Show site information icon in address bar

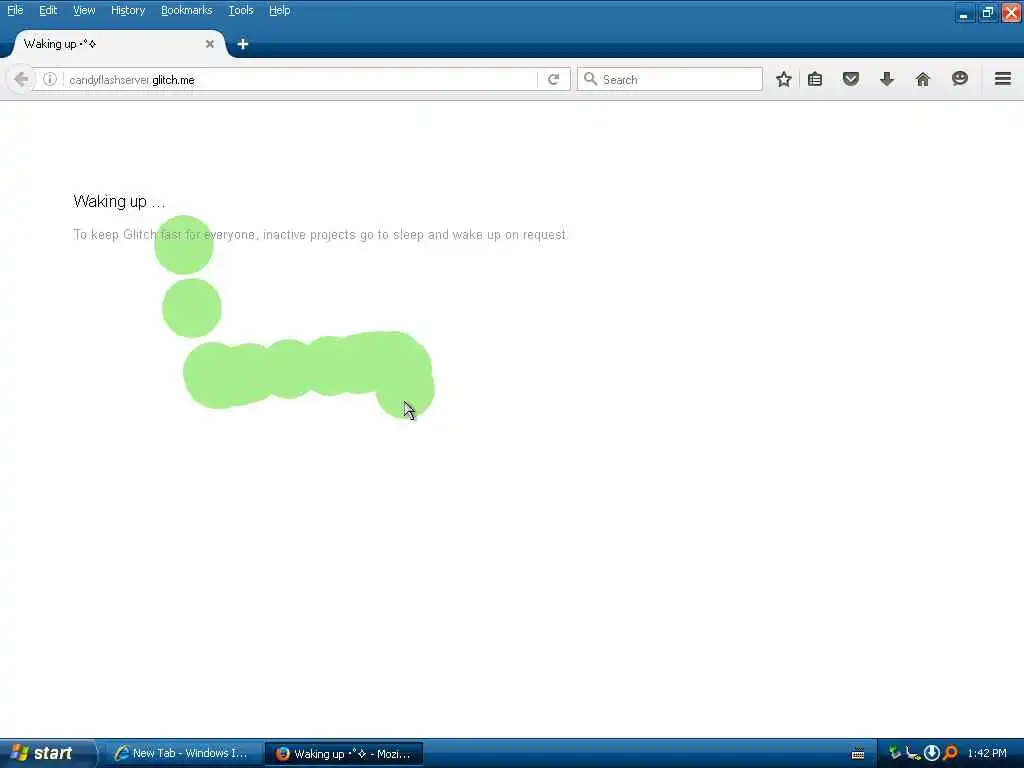pyautogui.click(x=50, y=80)
